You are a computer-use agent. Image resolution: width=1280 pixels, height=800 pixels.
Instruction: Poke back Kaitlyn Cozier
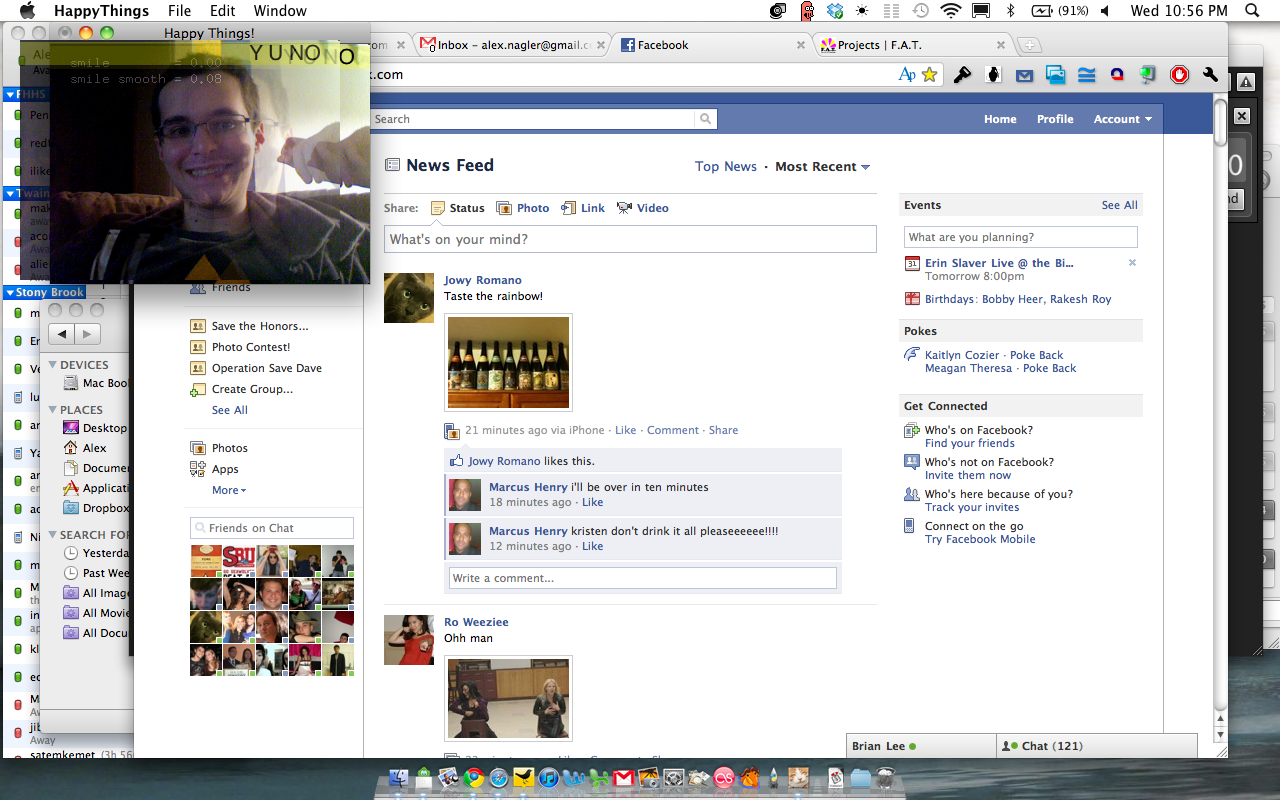pos(1037,355)
